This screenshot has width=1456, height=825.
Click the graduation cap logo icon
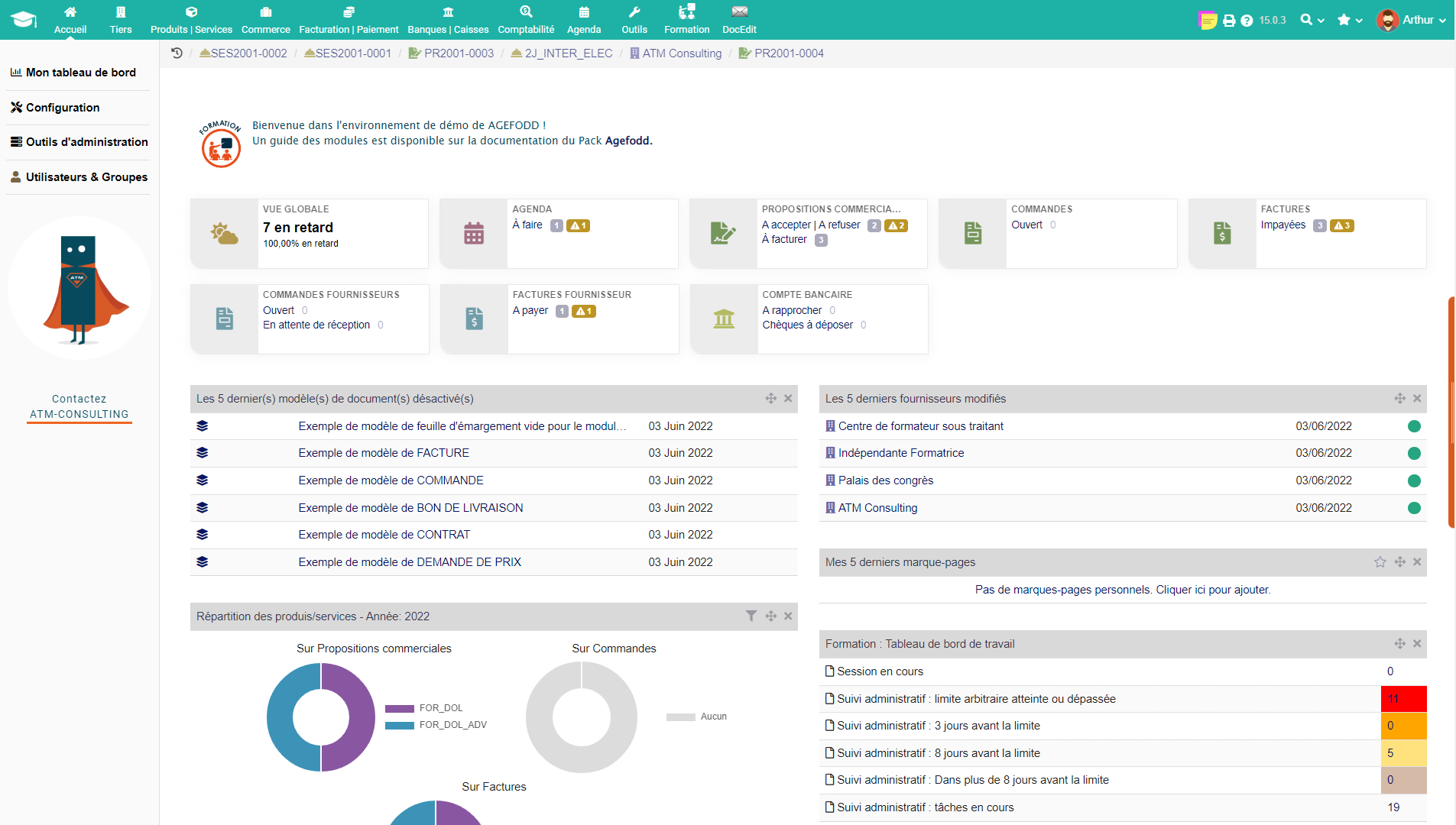(24, 20)
